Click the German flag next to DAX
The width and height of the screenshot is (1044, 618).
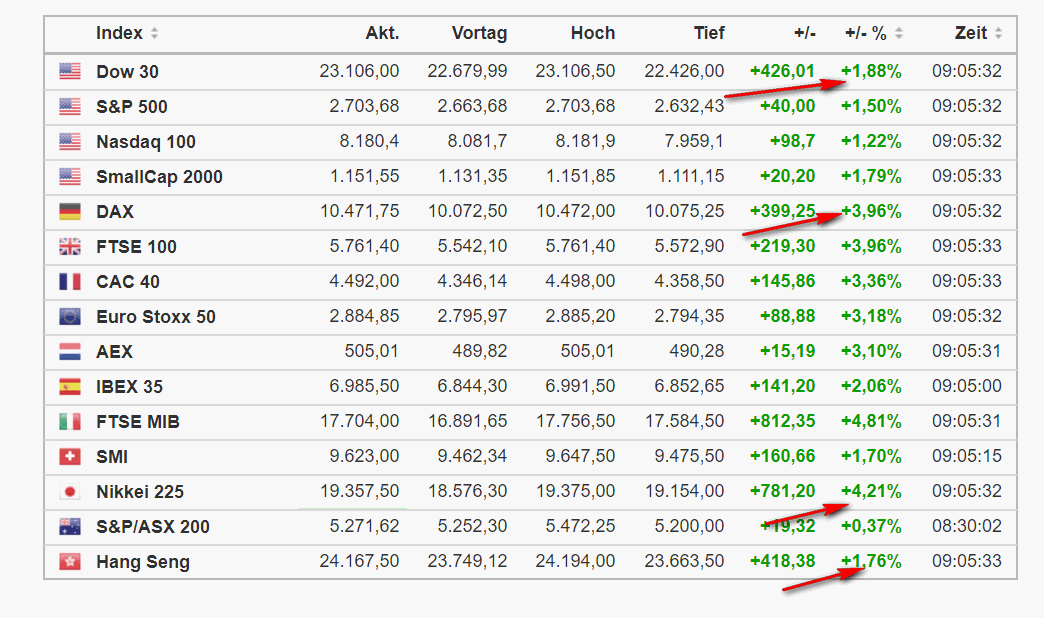[x=69, y=211]
